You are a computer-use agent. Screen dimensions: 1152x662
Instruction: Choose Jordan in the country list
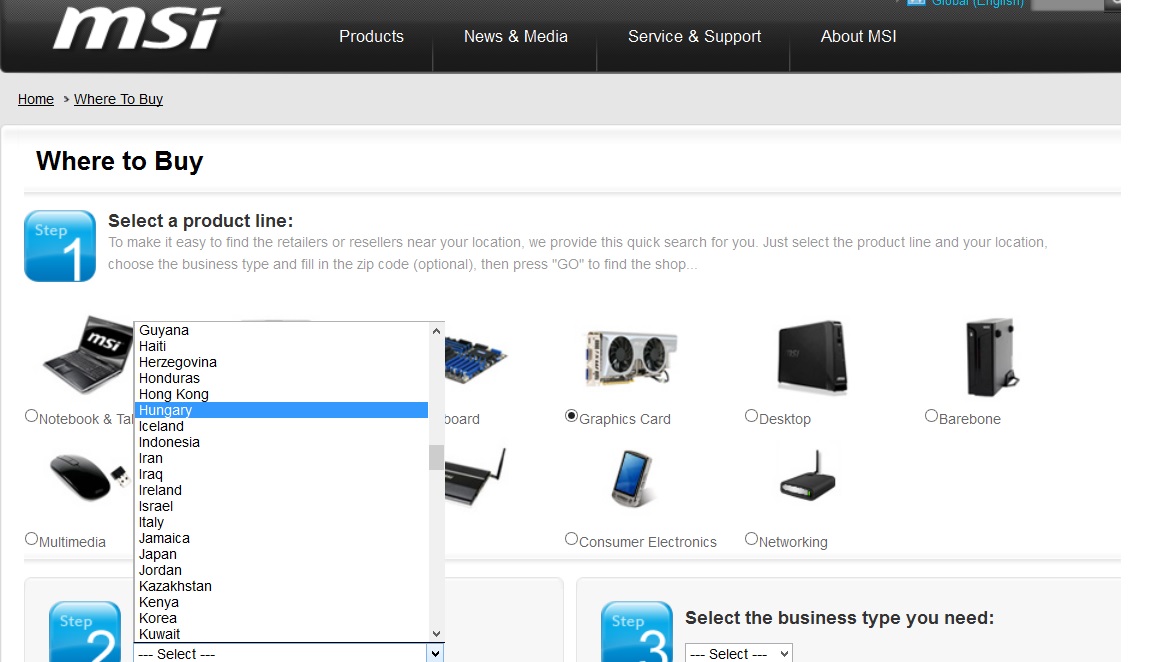(281, 570)
